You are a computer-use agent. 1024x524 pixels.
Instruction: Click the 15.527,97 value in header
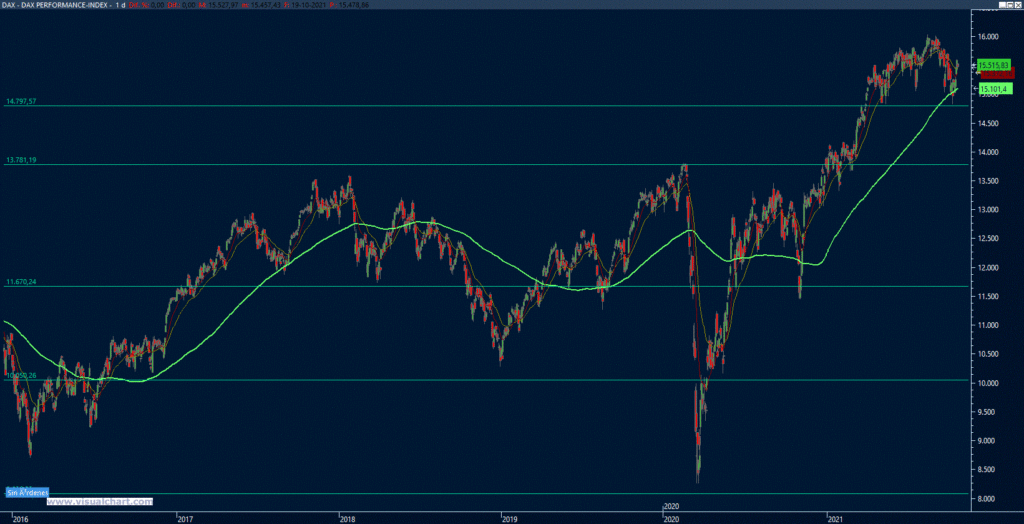pyautogui.click(x=223, y=5)
